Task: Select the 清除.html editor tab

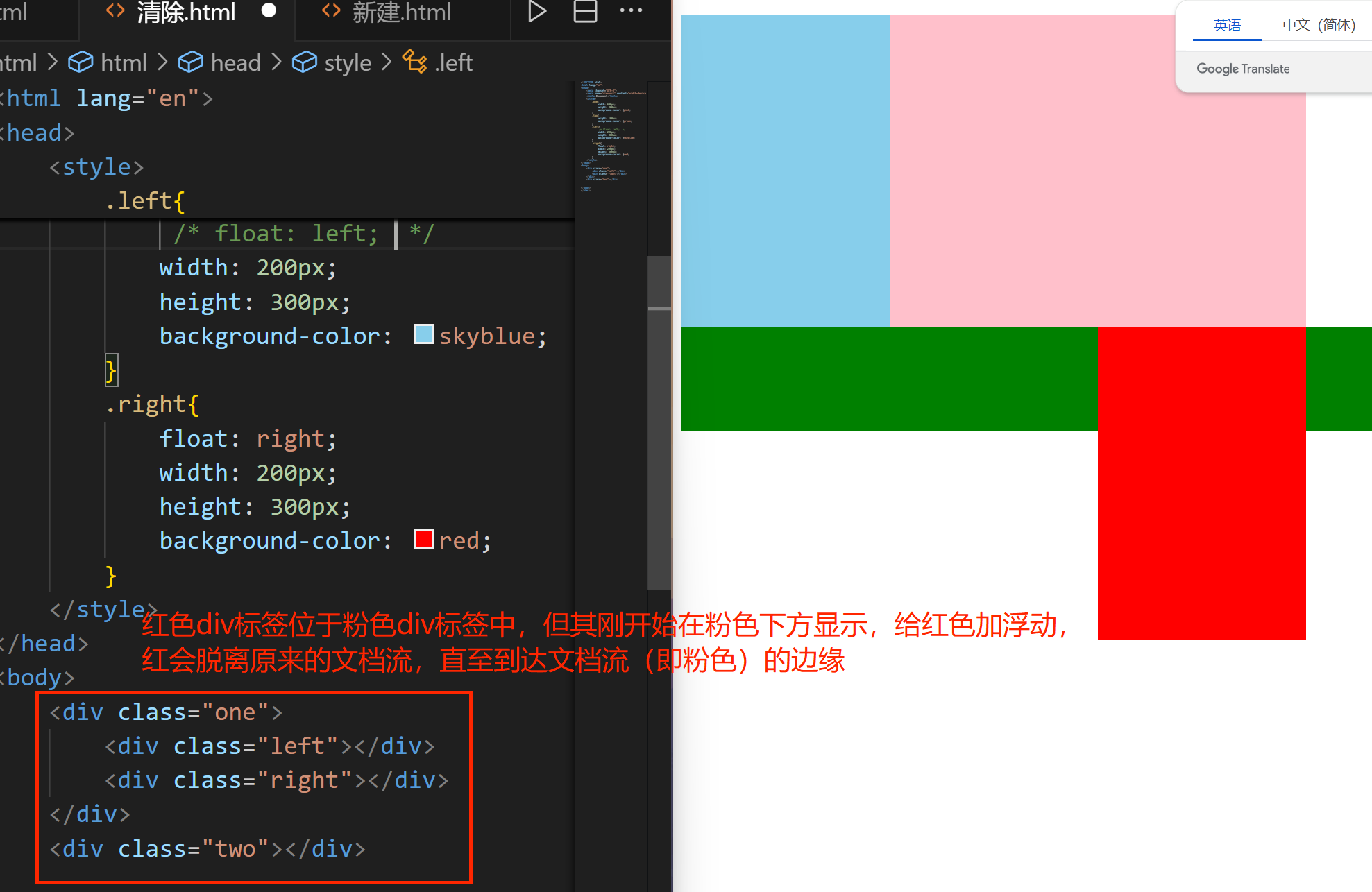Action: (186, 12)
